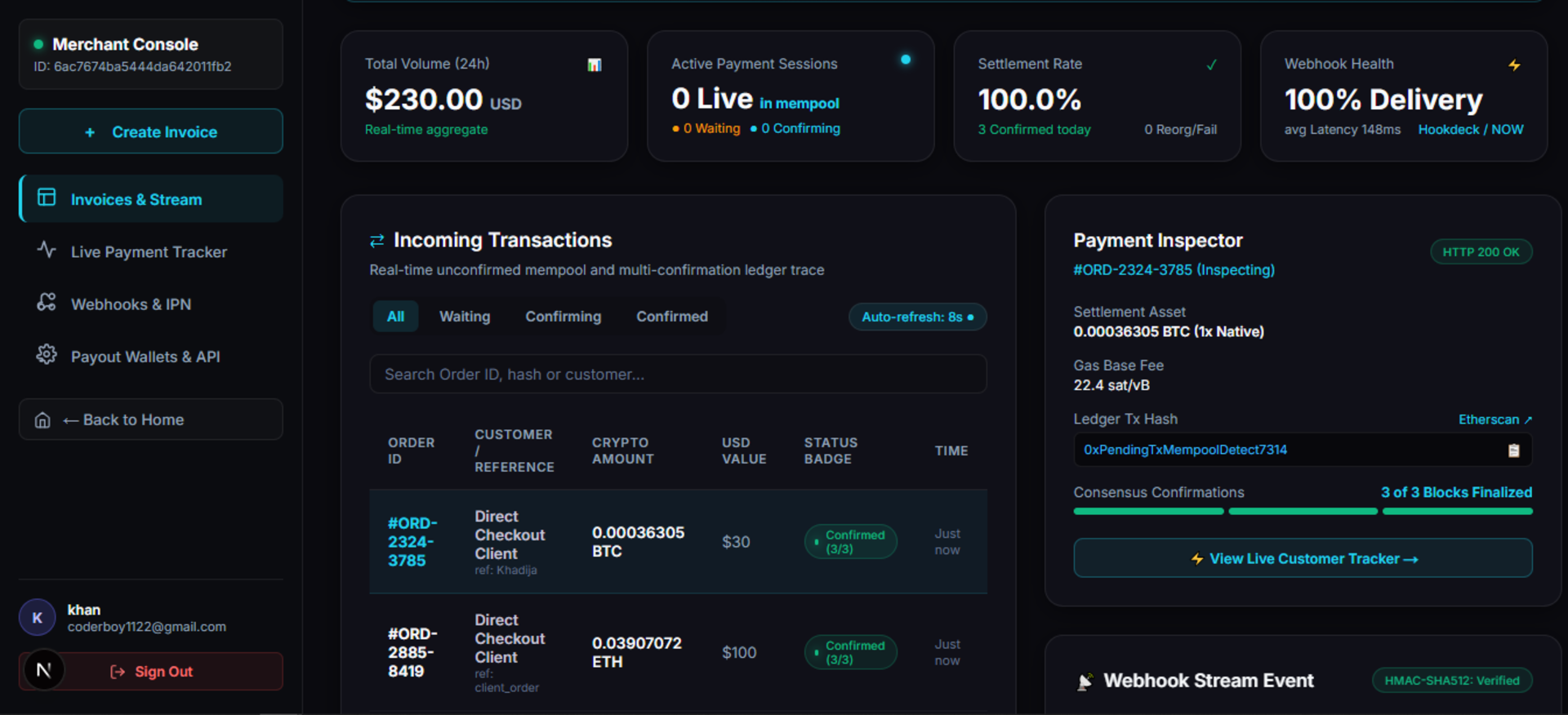
Task: Click the Consensus Confirmations progress bar
Action: click(1303, 512)
